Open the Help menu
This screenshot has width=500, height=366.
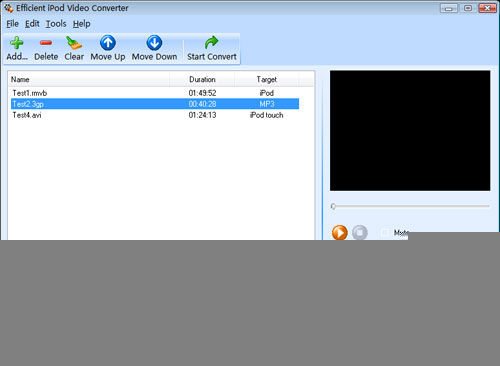[82, 24]
